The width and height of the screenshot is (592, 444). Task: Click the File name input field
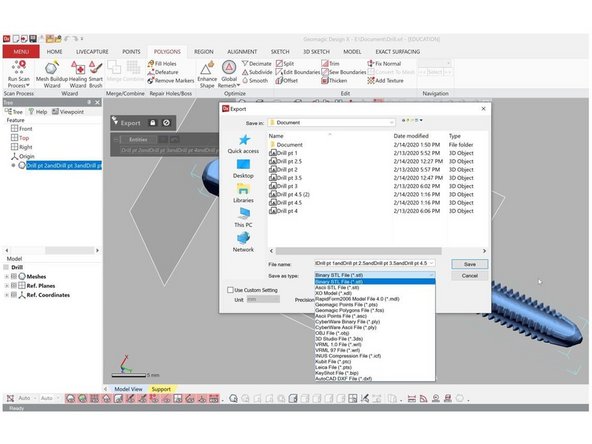pos(371,263)
